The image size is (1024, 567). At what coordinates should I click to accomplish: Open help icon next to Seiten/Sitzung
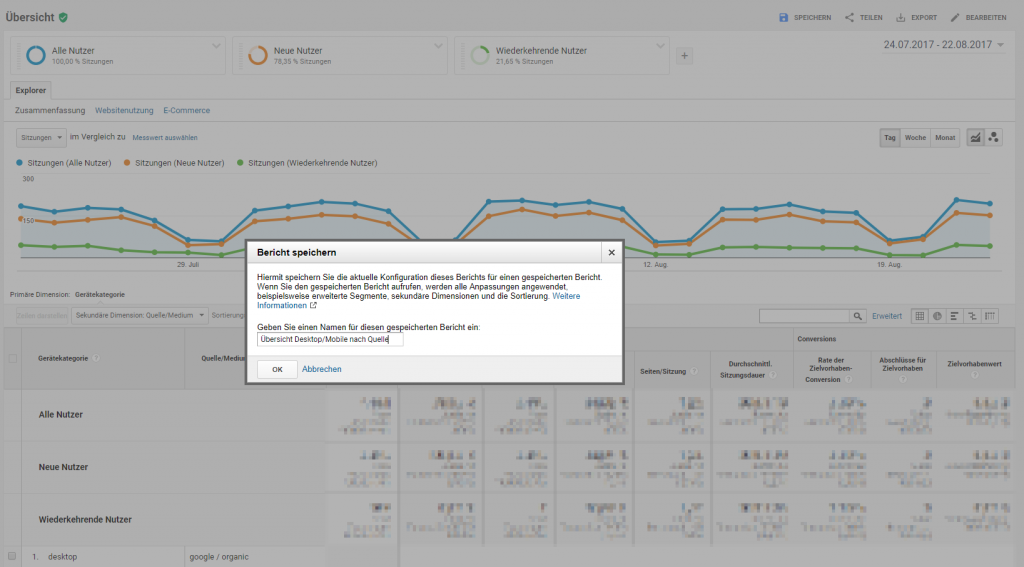pyautogui.click(x=694, y=371)
